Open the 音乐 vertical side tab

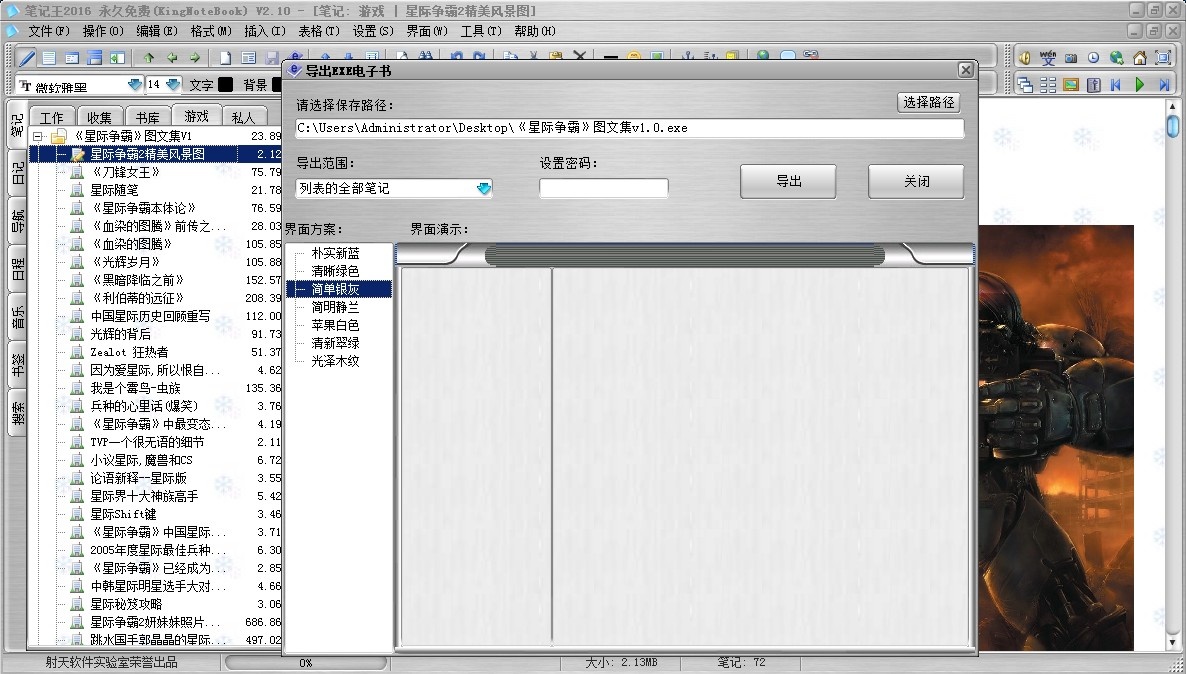[x=17, y=316]
